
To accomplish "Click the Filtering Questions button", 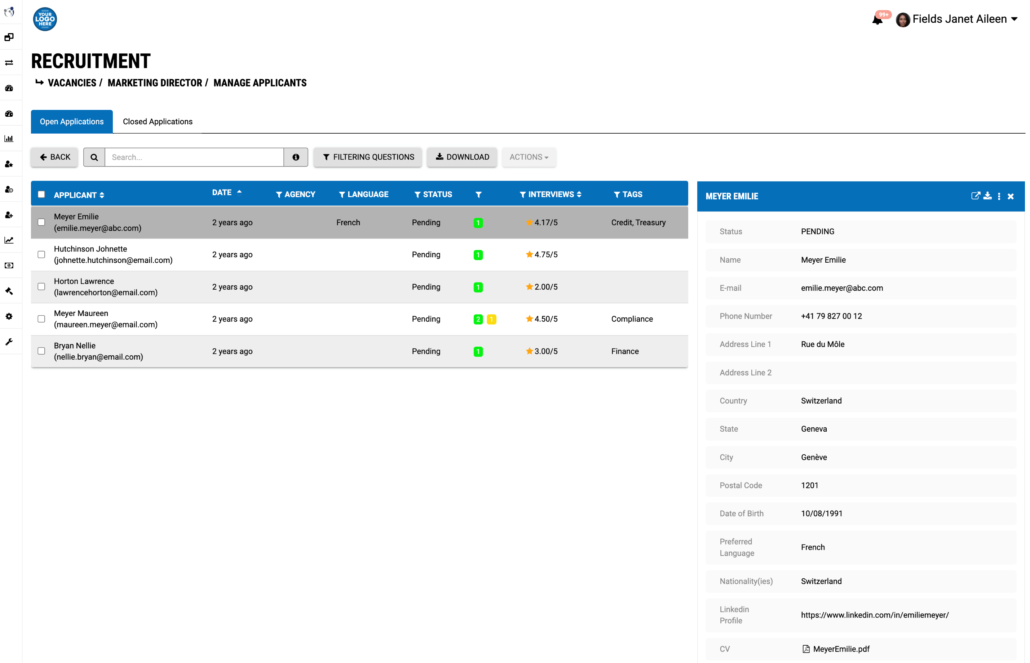I will click(368, 157).
